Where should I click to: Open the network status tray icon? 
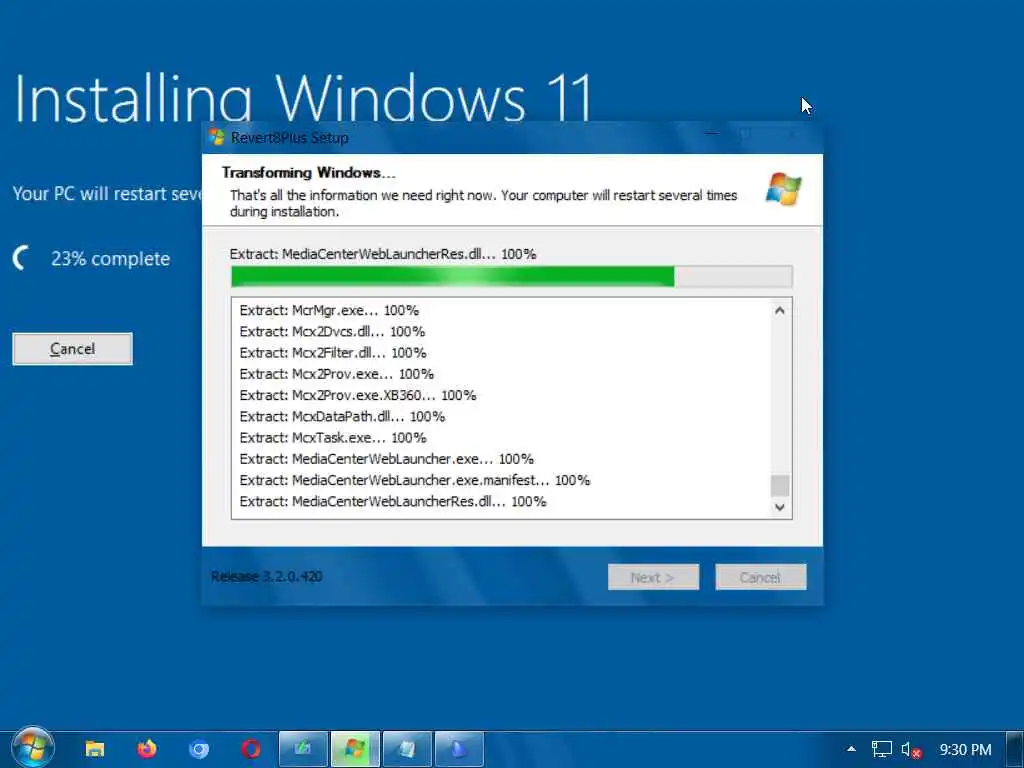click(x=882, y=749)
